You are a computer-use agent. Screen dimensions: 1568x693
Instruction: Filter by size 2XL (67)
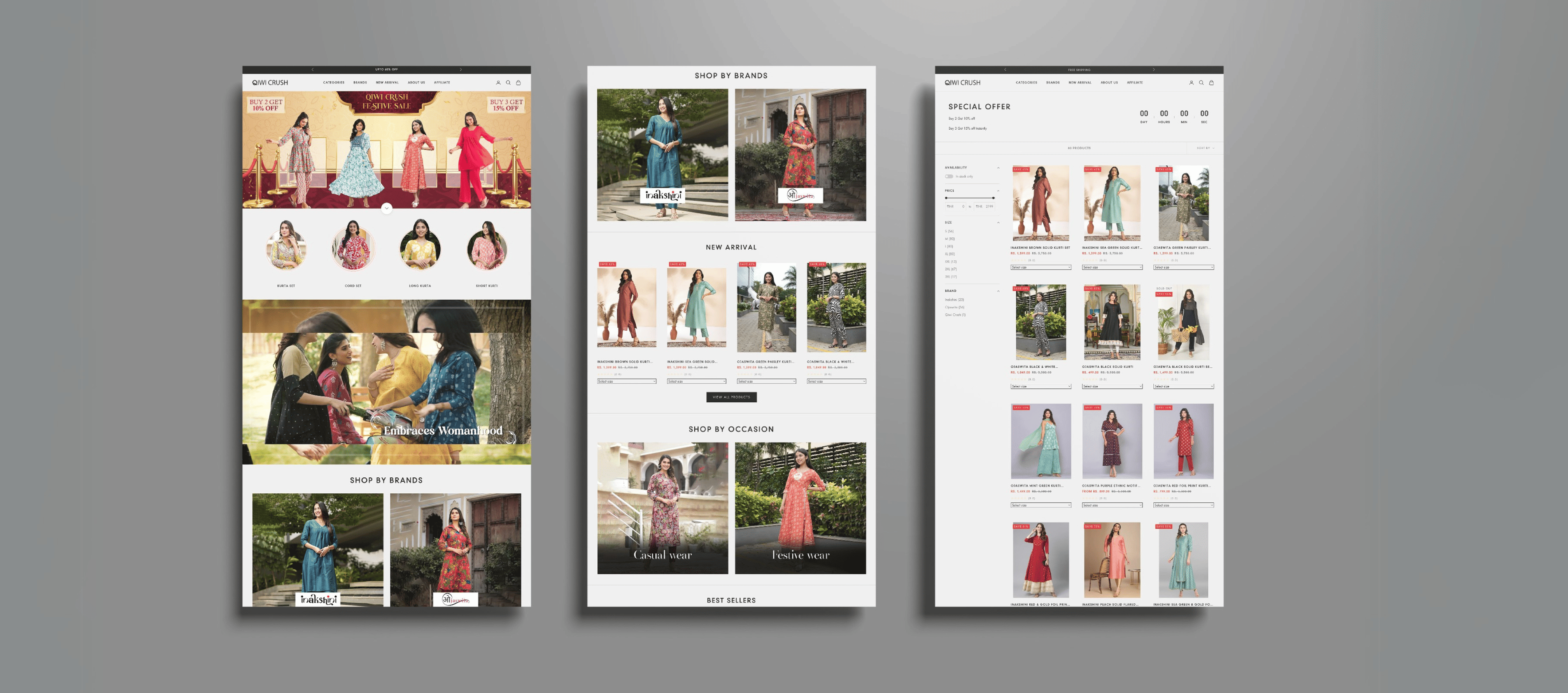point(951,269)
